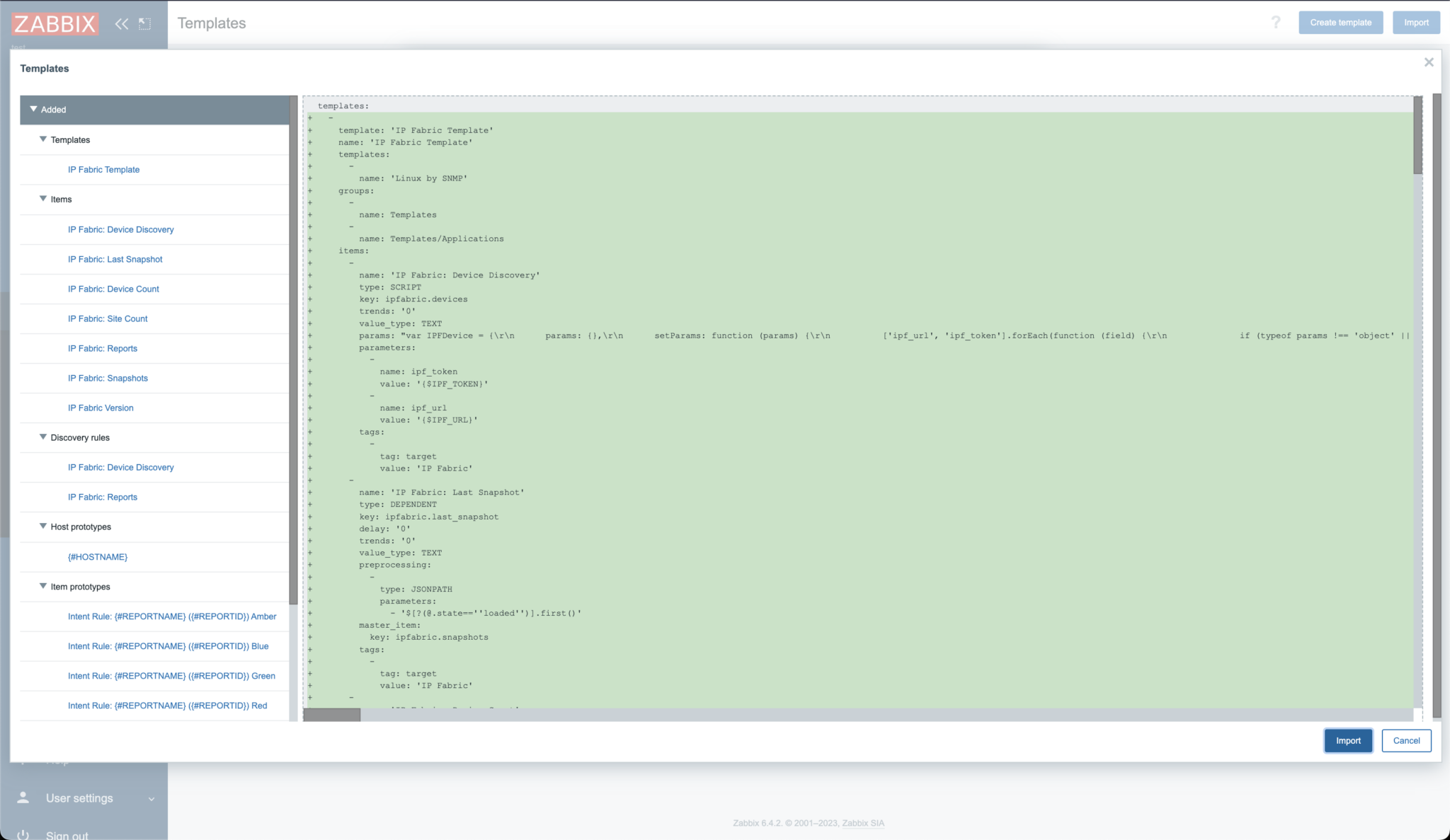Collapse the Added section triangle
This screenshot has height=840, width=1450.
(x=33, y=109)
